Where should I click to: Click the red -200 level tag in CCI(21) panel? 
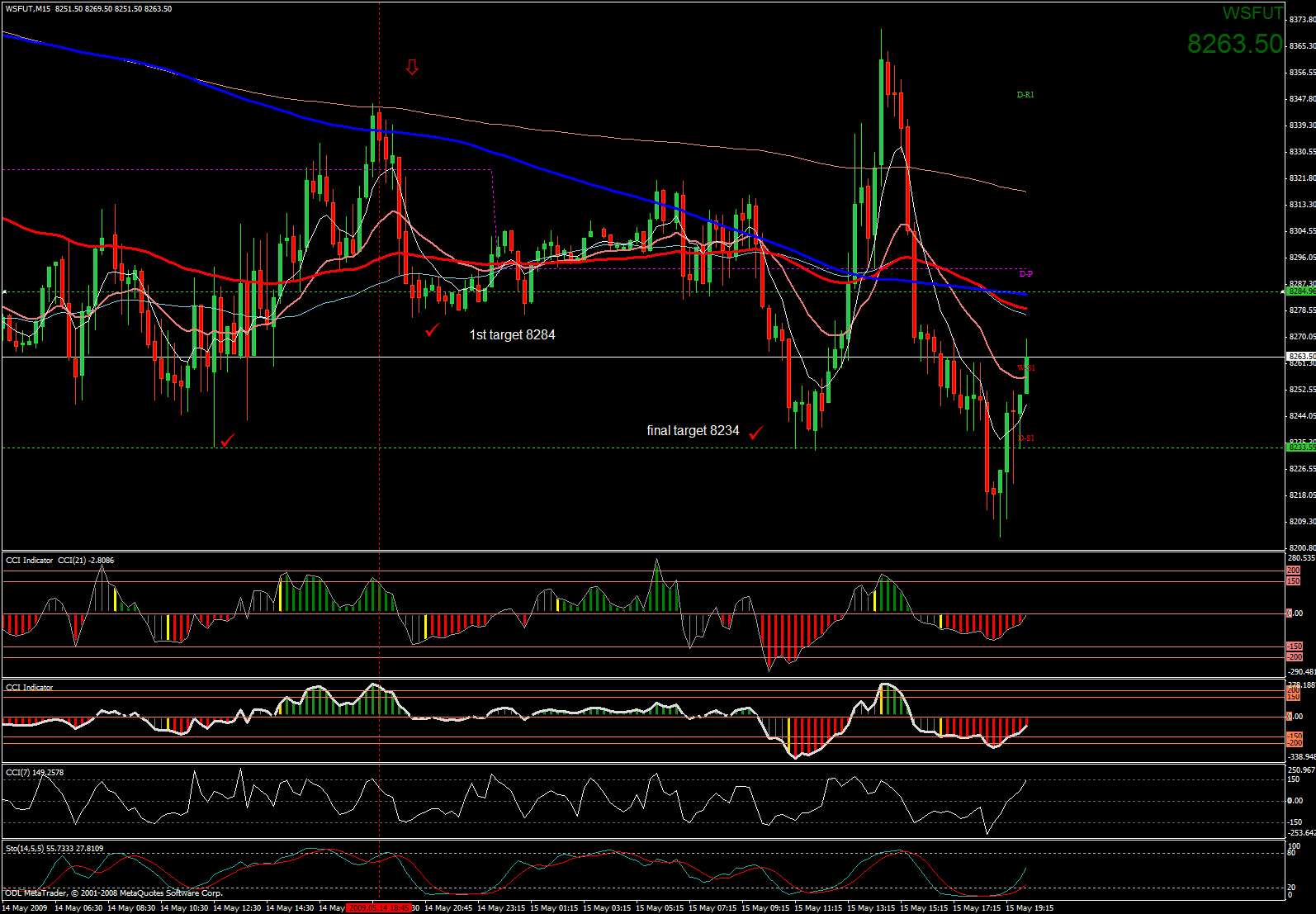[1295, 657]
